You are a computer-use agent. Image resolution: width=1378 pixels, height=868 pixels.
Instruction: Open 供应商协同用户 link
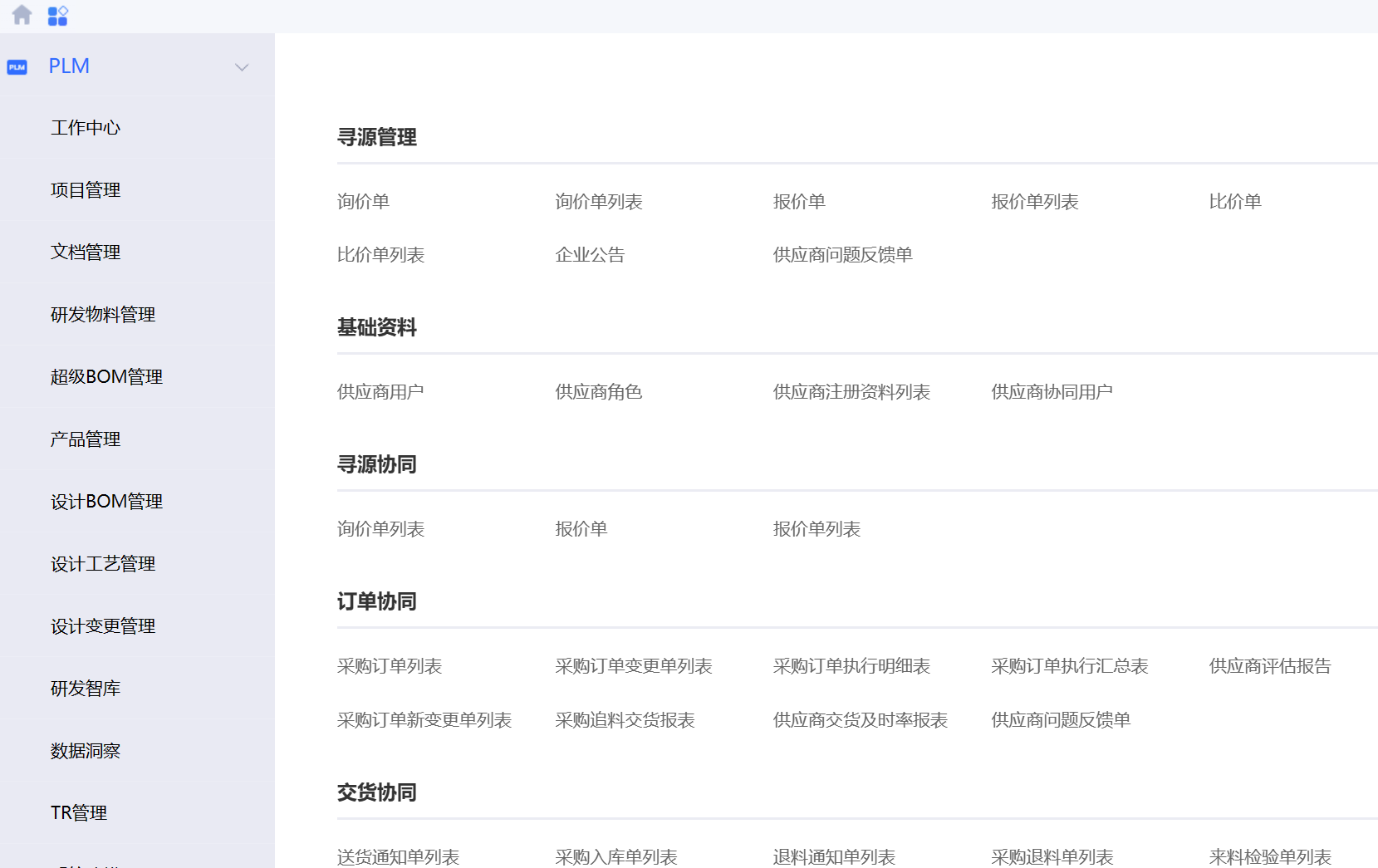coord(1052,392)
